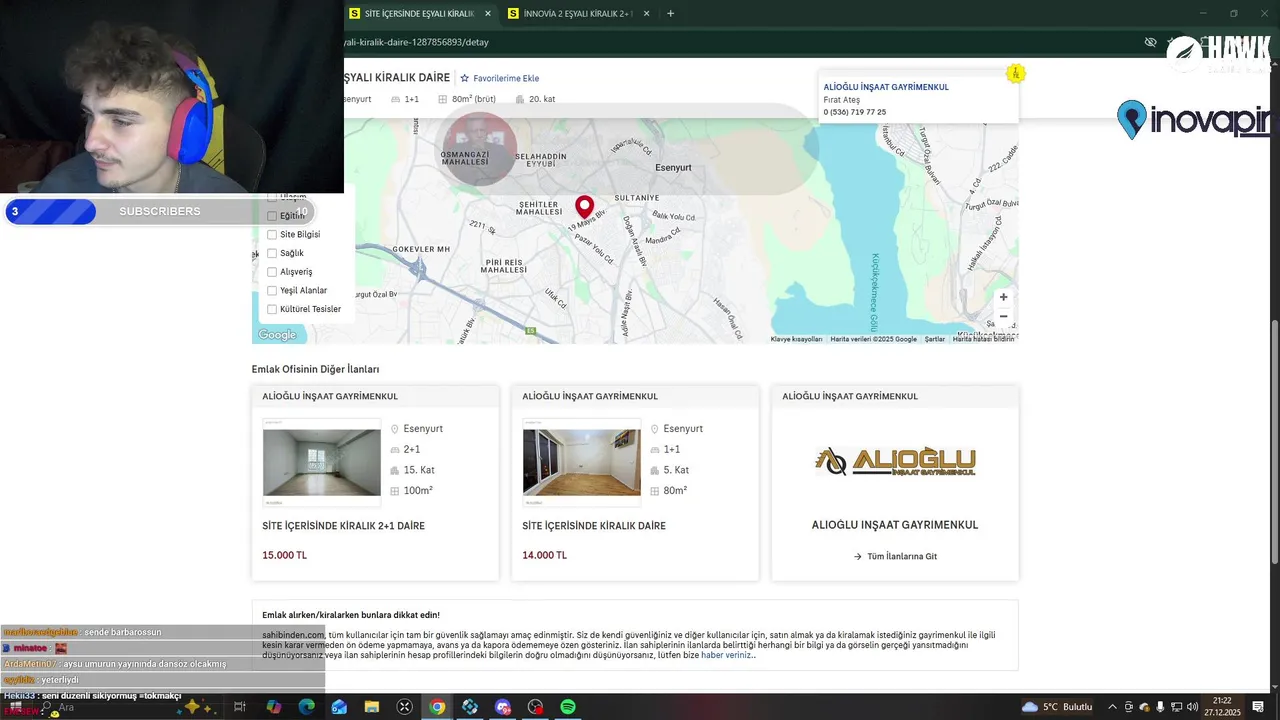
Task: Check Kültürel Tesisler filter
Action: pyautogui.click(x=271, y=309)
